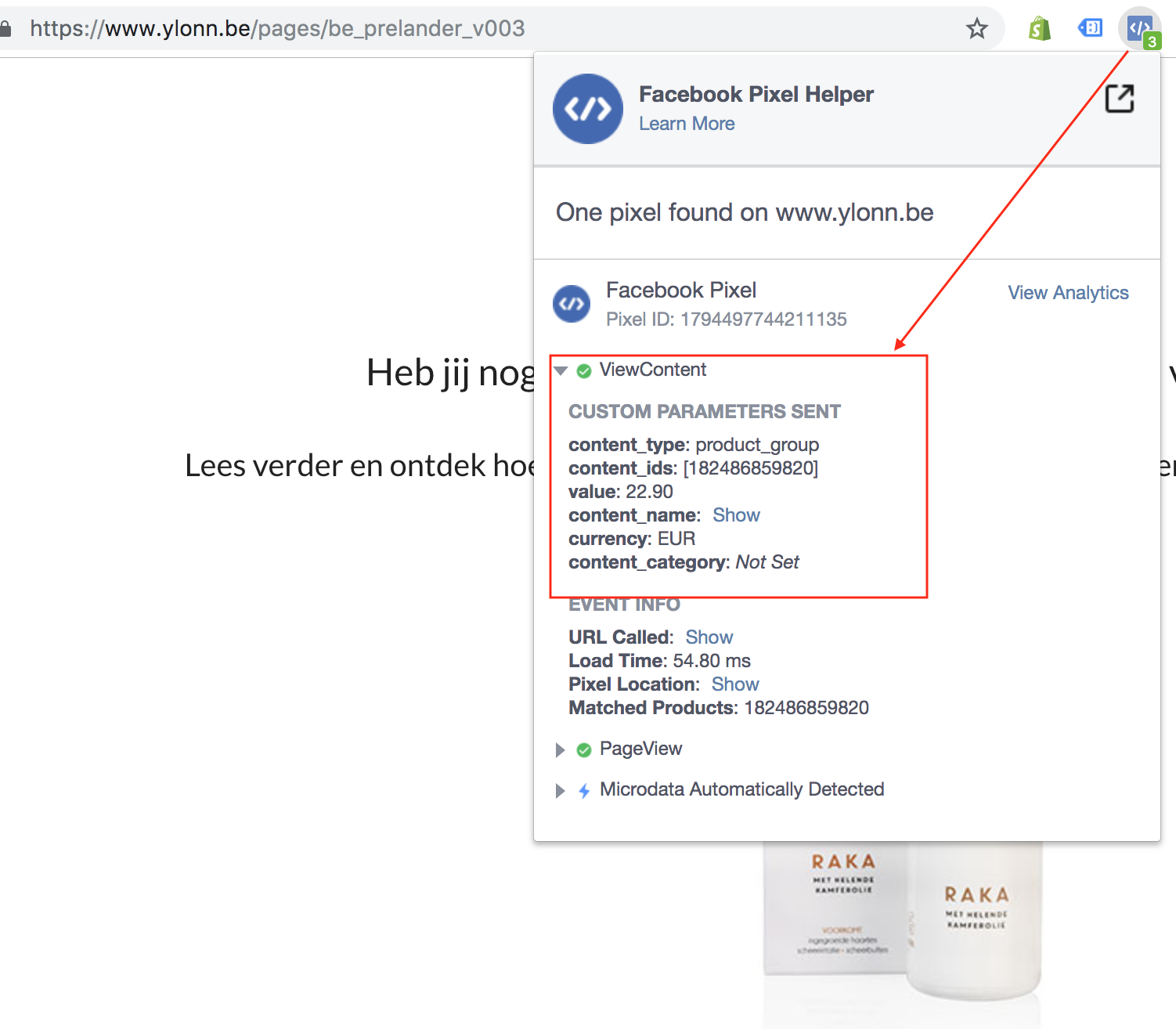Click the external link icon in popup header
The image size is (1176, 1029).
[1120, 99]
